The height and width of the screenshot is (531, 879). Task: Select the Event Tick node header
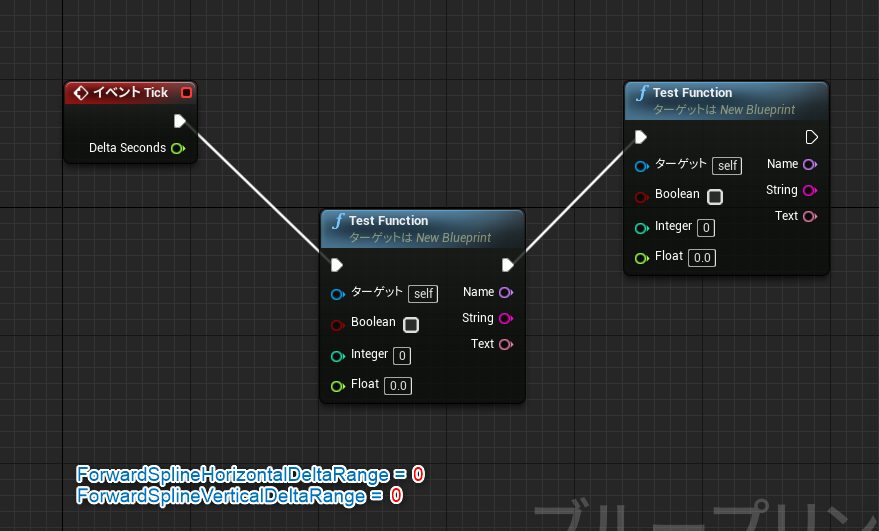point(131,93)
